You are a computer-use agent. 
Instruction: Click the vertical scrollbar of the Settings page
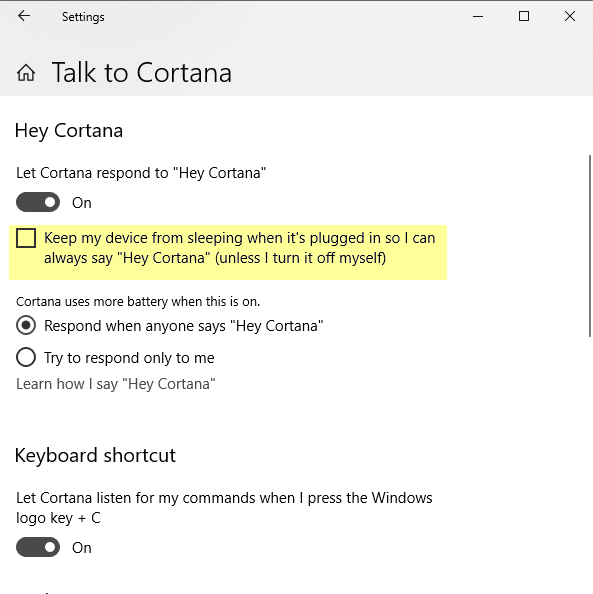pyautogui.click(x=590, y=245)
